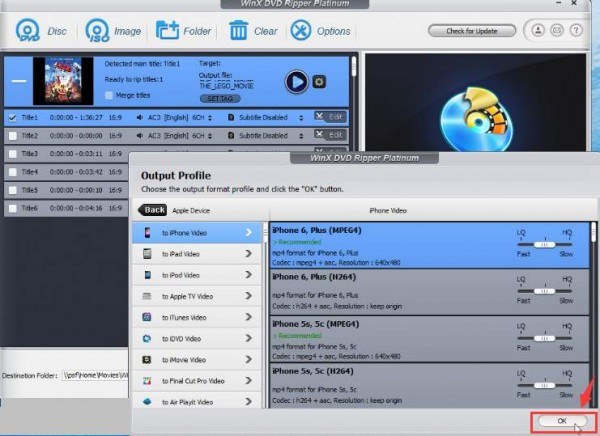
Task: Select iPhone 5s, 5c (H264) profile
Action: (x=429, y=386)
